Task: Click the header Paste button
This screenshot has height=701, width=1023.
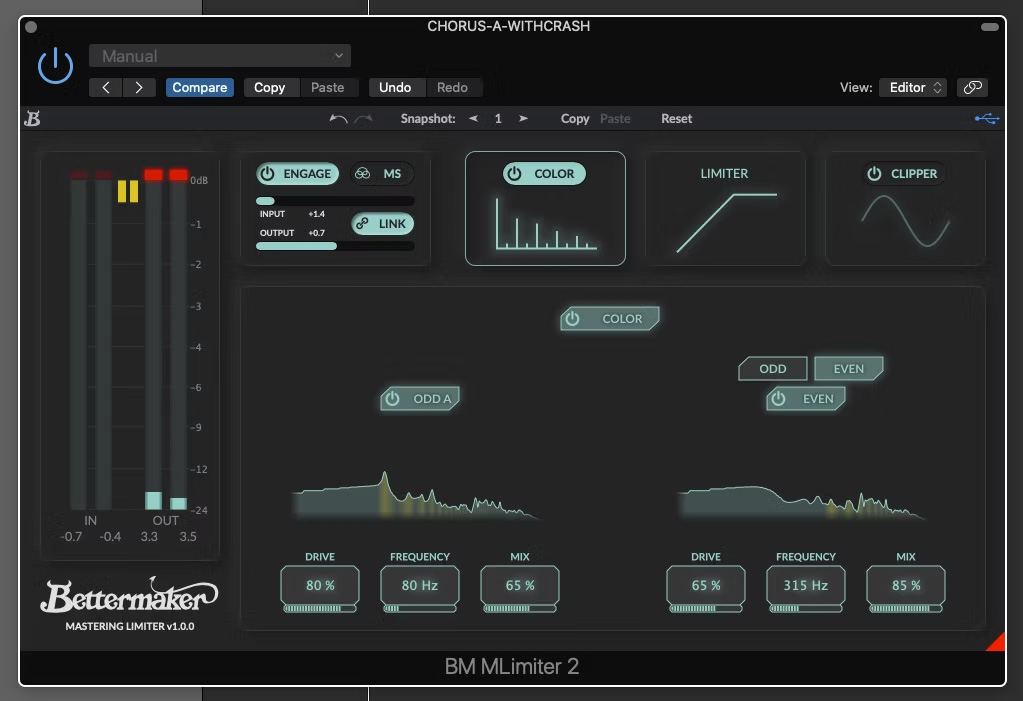Action: [x=328, y=87]
